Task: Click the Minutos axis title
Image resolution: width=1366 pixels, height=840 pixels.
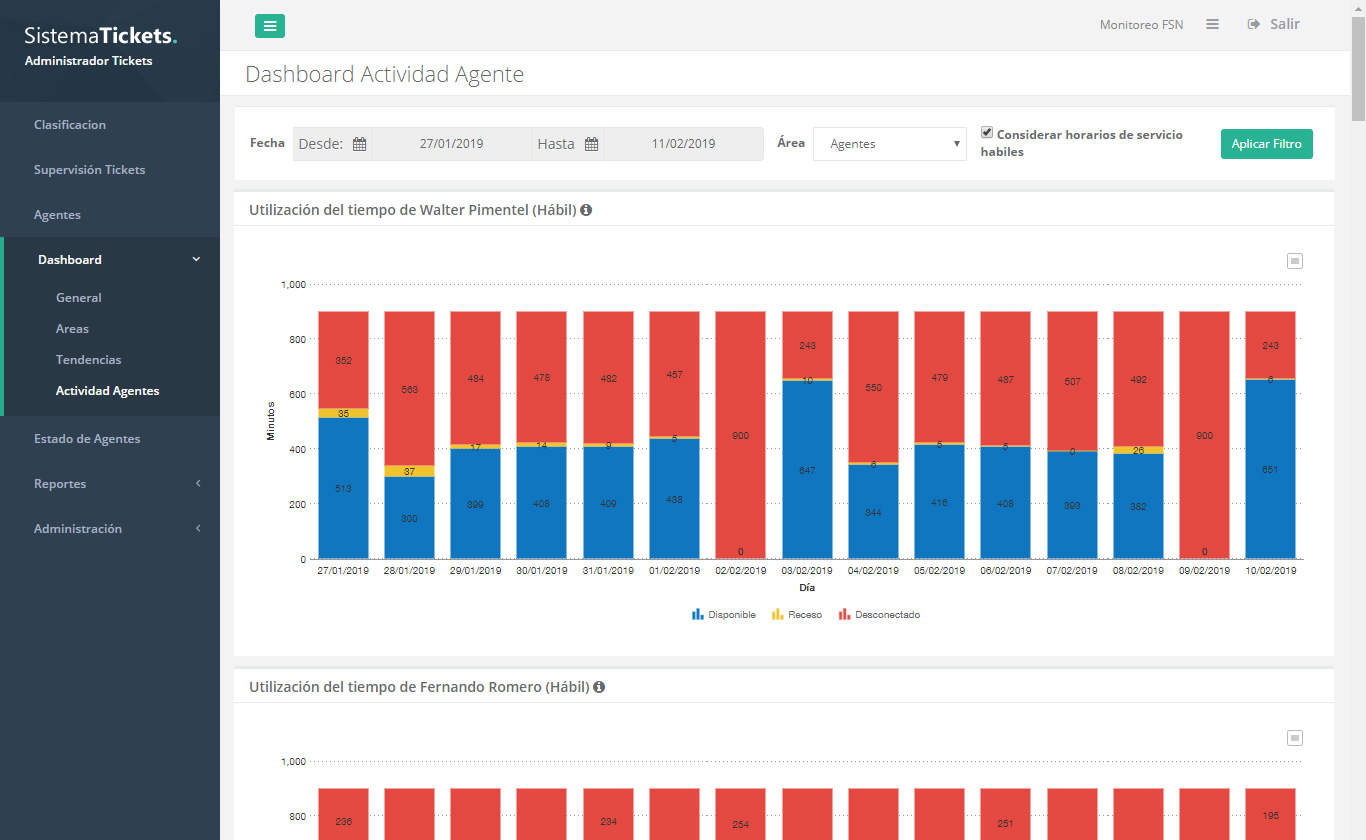Action: click(271, 421)
